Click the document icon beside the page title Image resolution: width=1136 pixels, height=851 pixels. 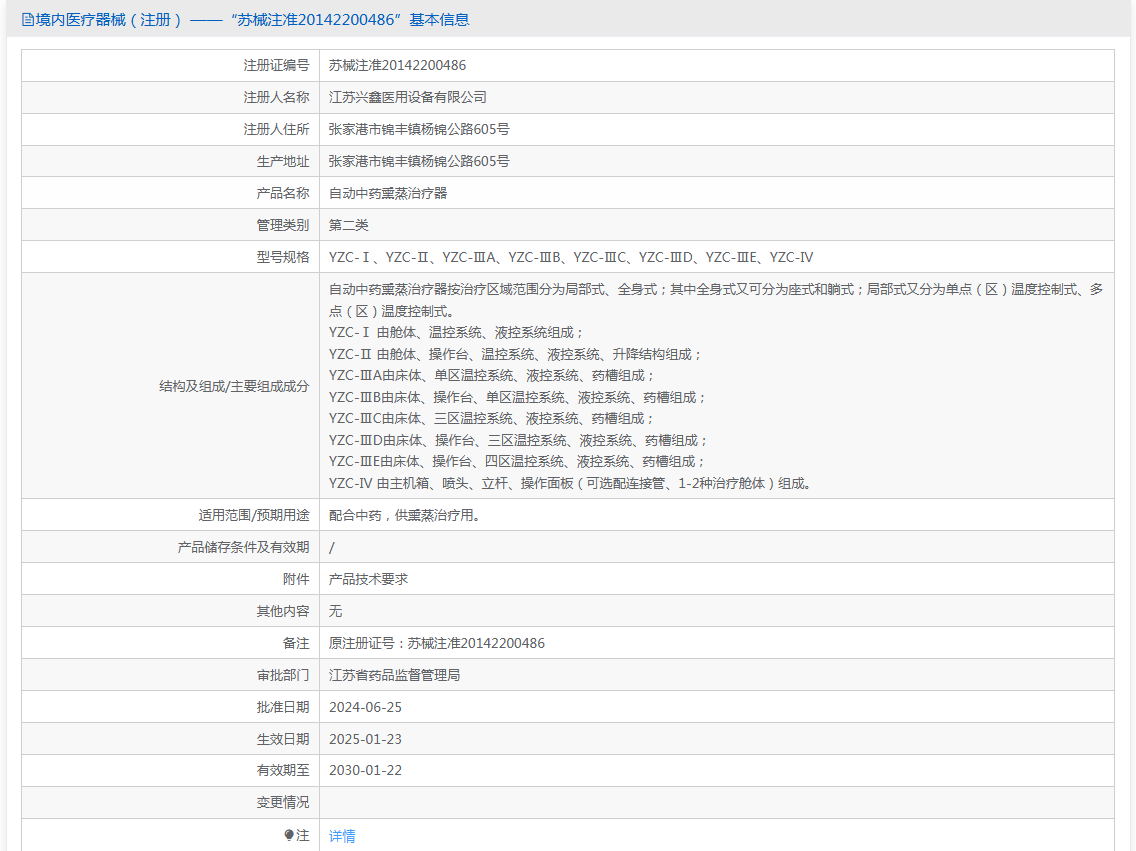click(28, 20)
